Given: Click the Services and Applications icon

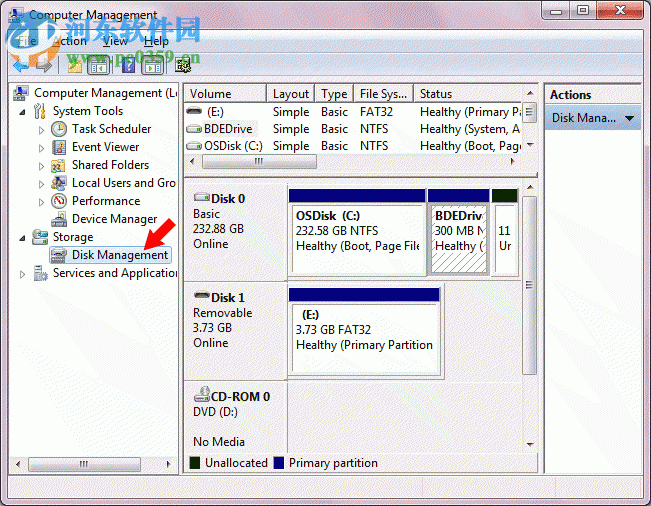Looking at the screenshot, I should pos(41,273).
